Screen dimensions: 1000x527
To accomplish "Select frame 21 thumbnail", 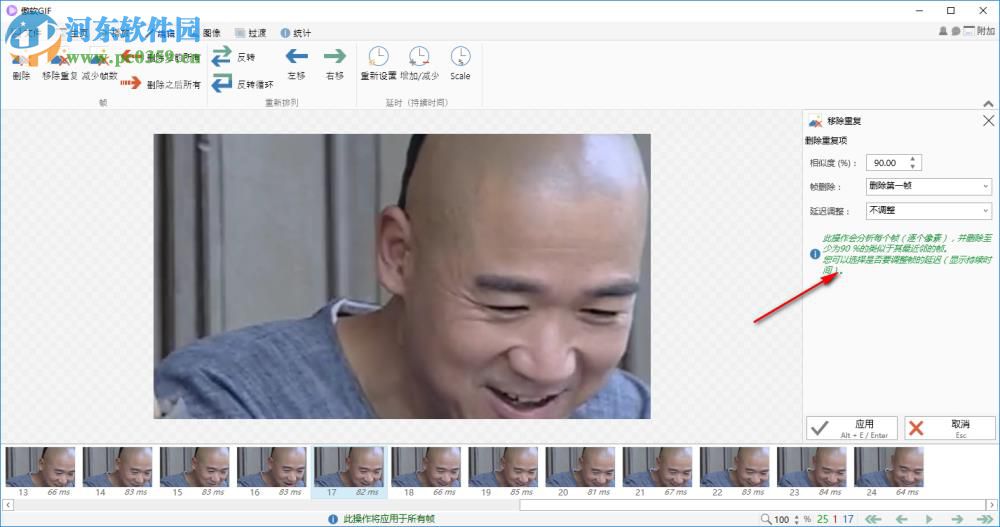I will (x=658, y=467).
